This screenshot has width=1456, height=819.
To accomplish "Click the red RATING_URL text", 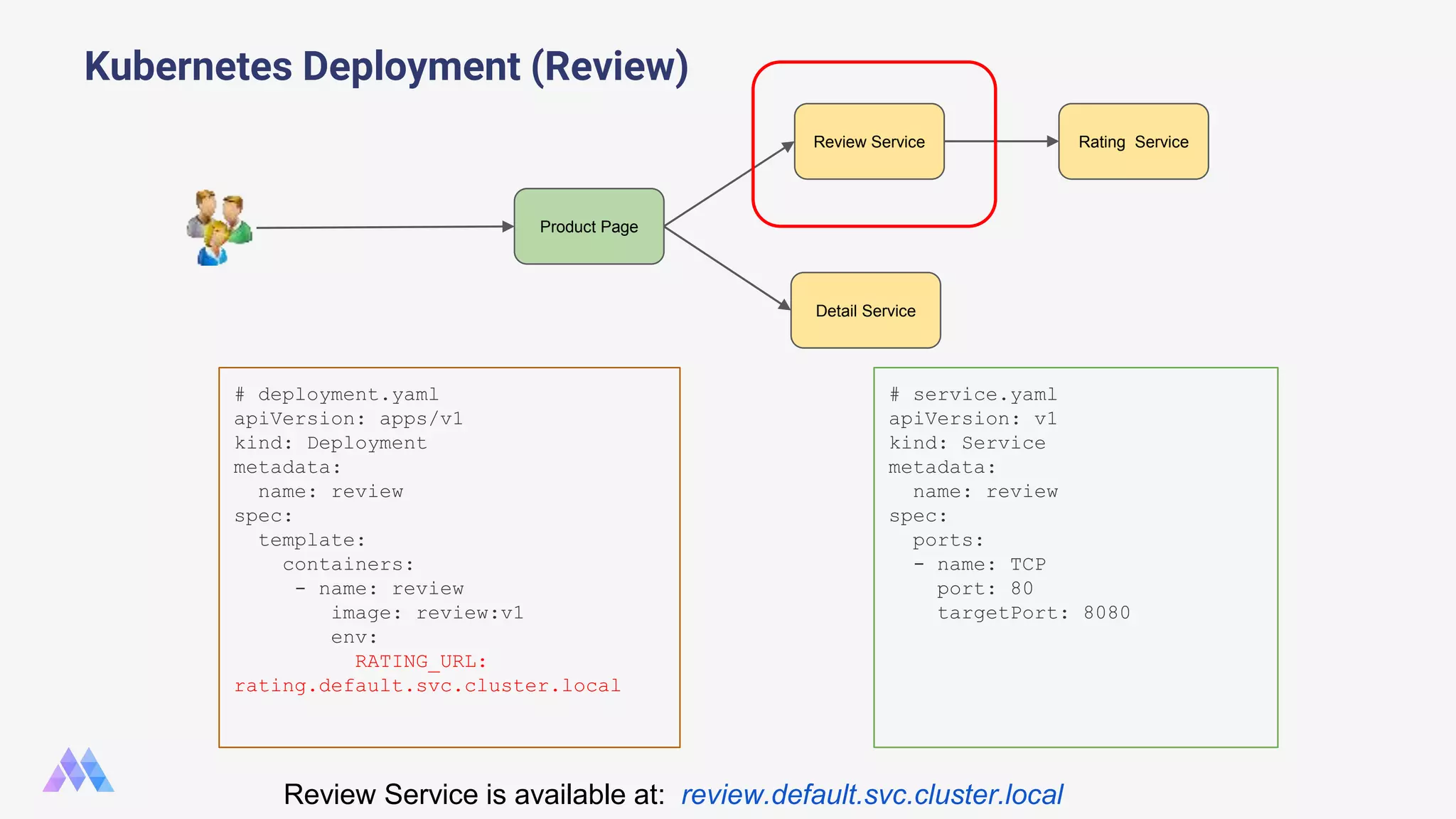I will point(420,661).
